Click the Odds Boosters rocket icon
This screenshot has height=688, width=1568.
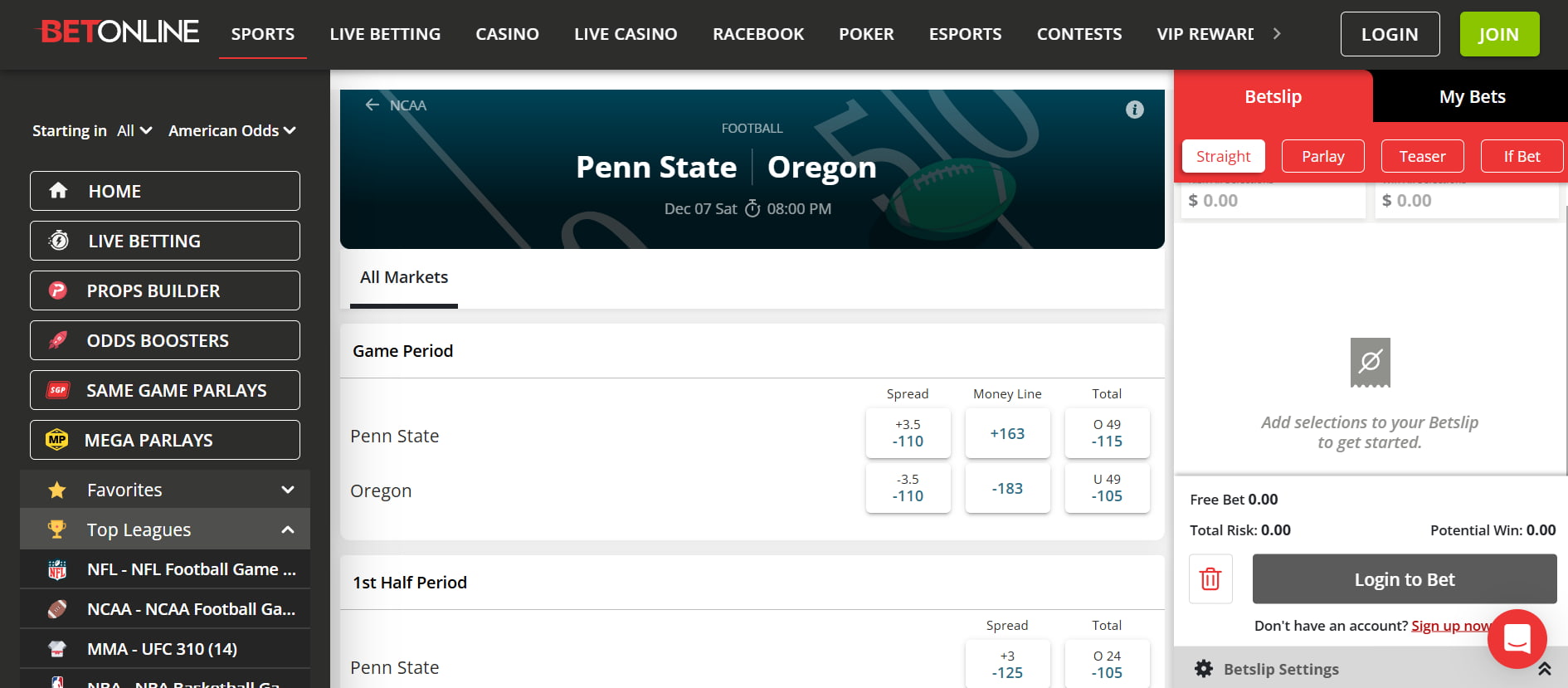(58, 340)
